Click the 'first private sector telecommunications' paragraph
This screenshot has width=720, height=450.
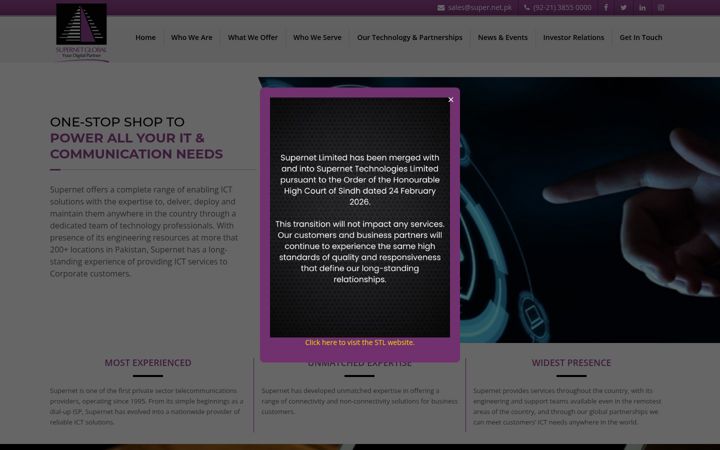146,406
